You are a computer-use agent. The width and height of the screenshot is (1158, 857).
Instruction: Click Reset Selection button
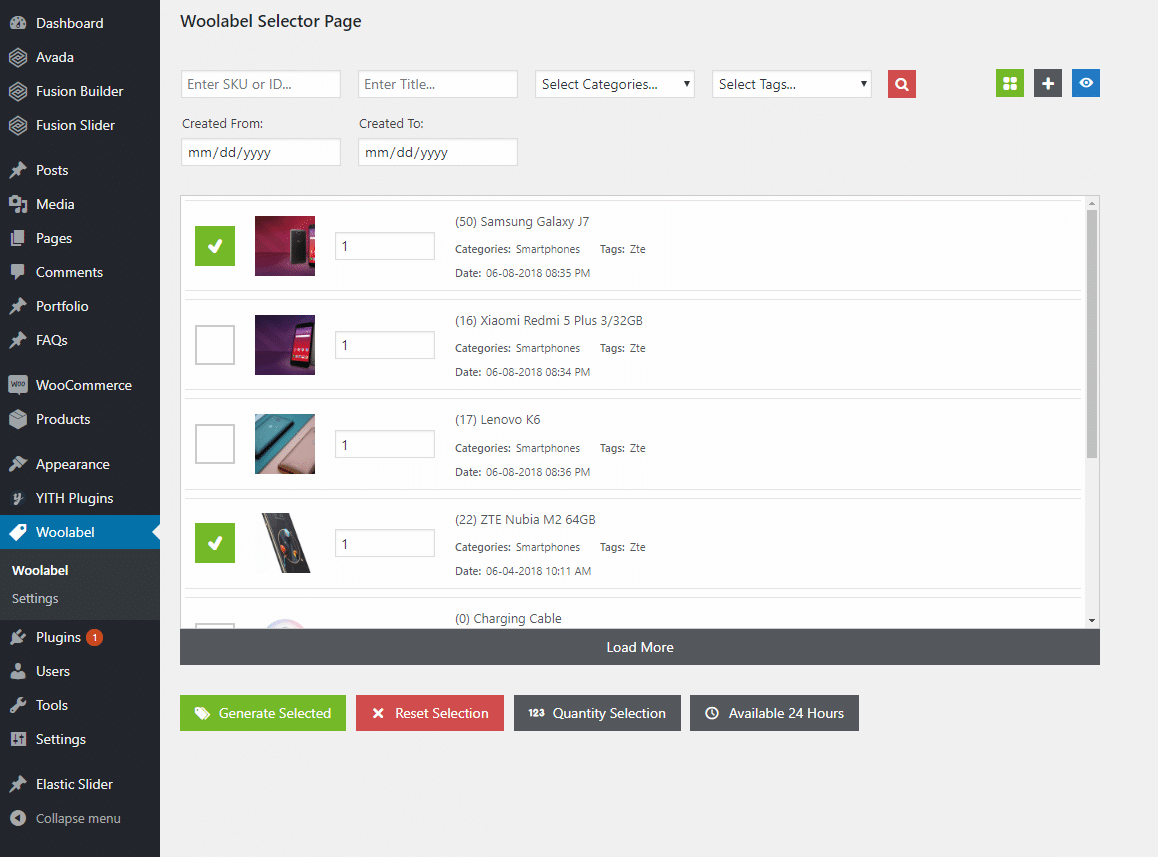tap(430, 713)
